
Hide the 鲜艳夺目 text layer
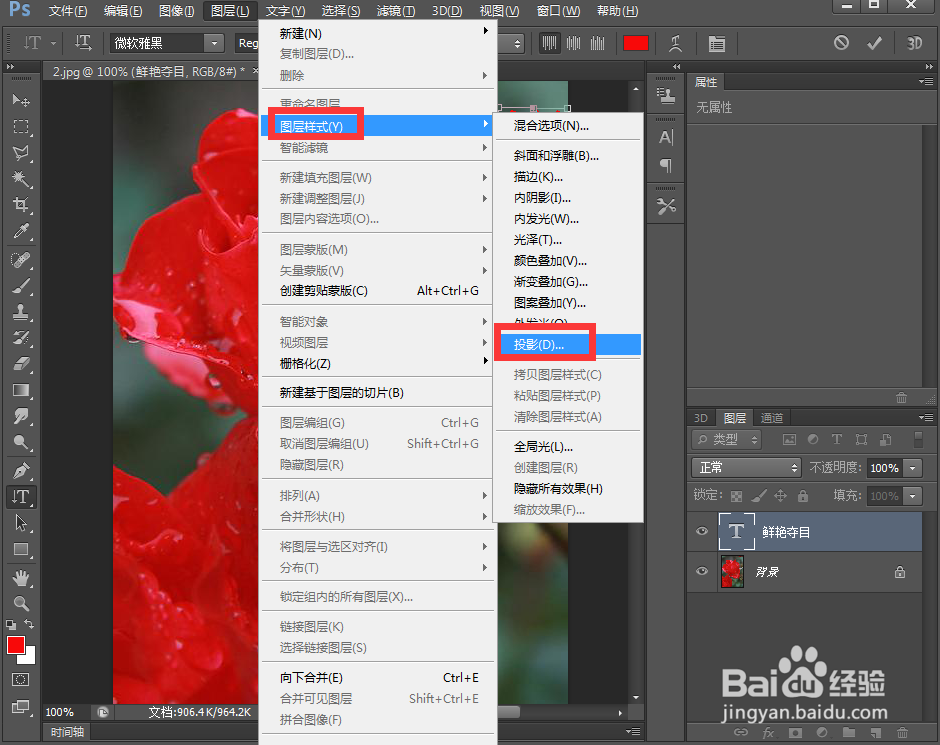[x=701, y=531]
